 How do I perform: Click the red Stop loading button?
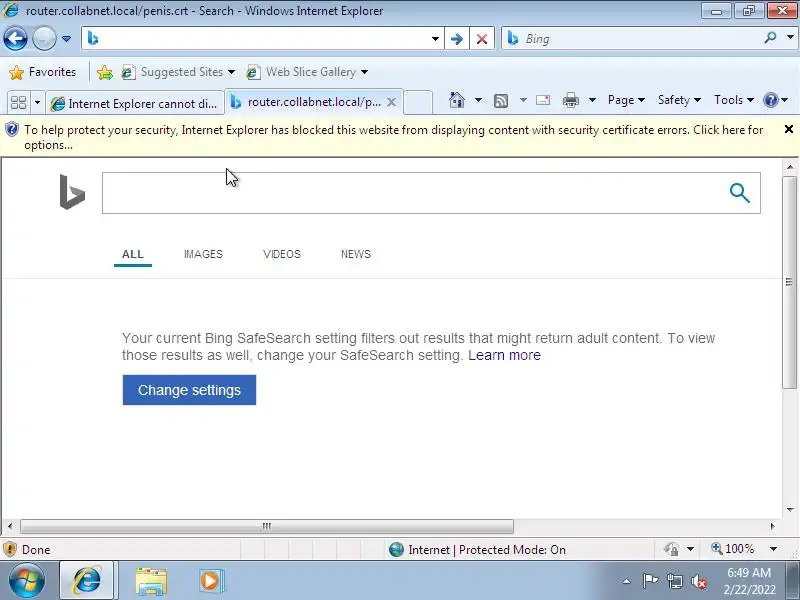point(482,39)
